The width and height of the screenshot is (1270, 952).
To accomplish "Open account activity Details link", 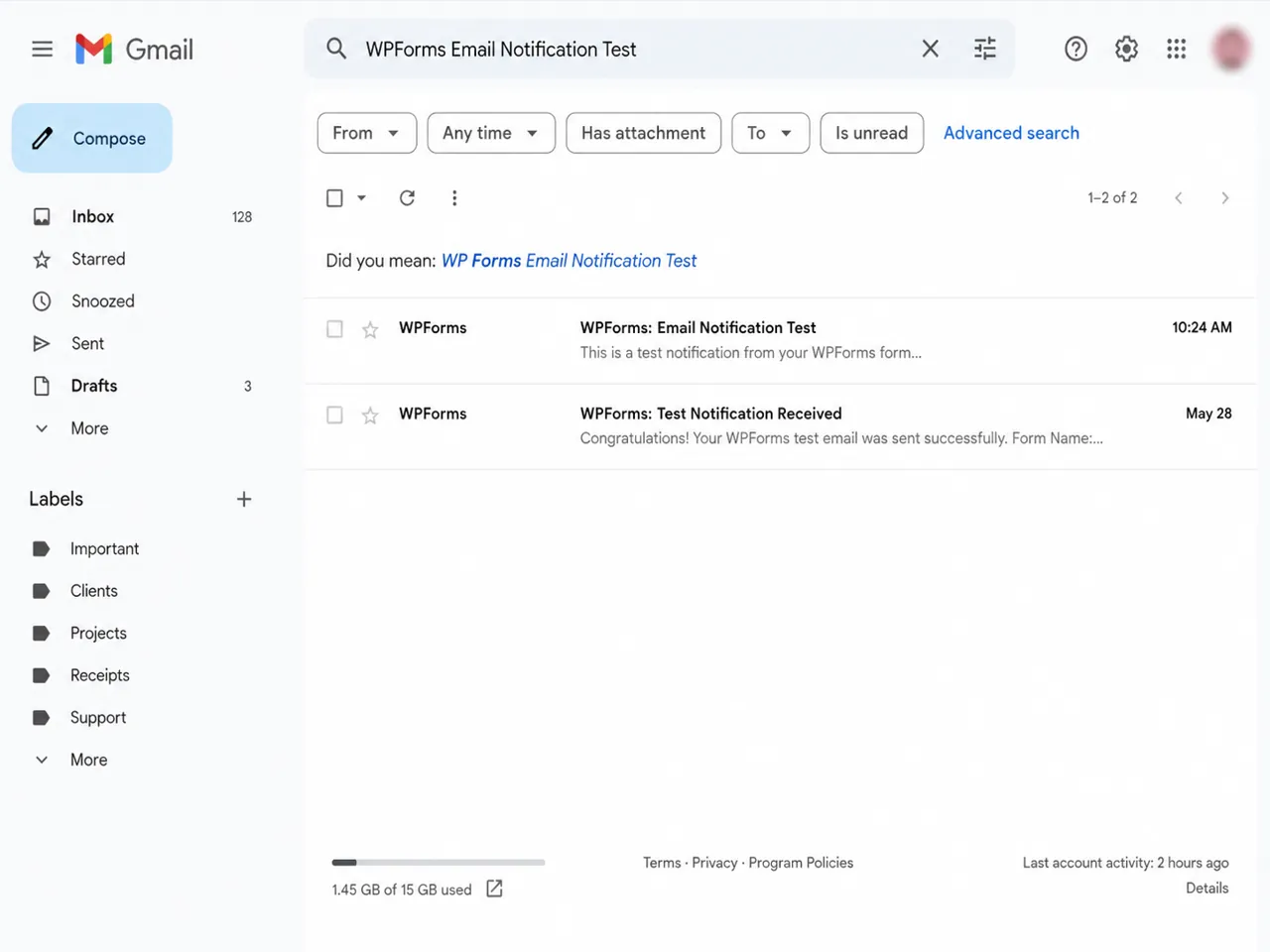I will 1207,889.
